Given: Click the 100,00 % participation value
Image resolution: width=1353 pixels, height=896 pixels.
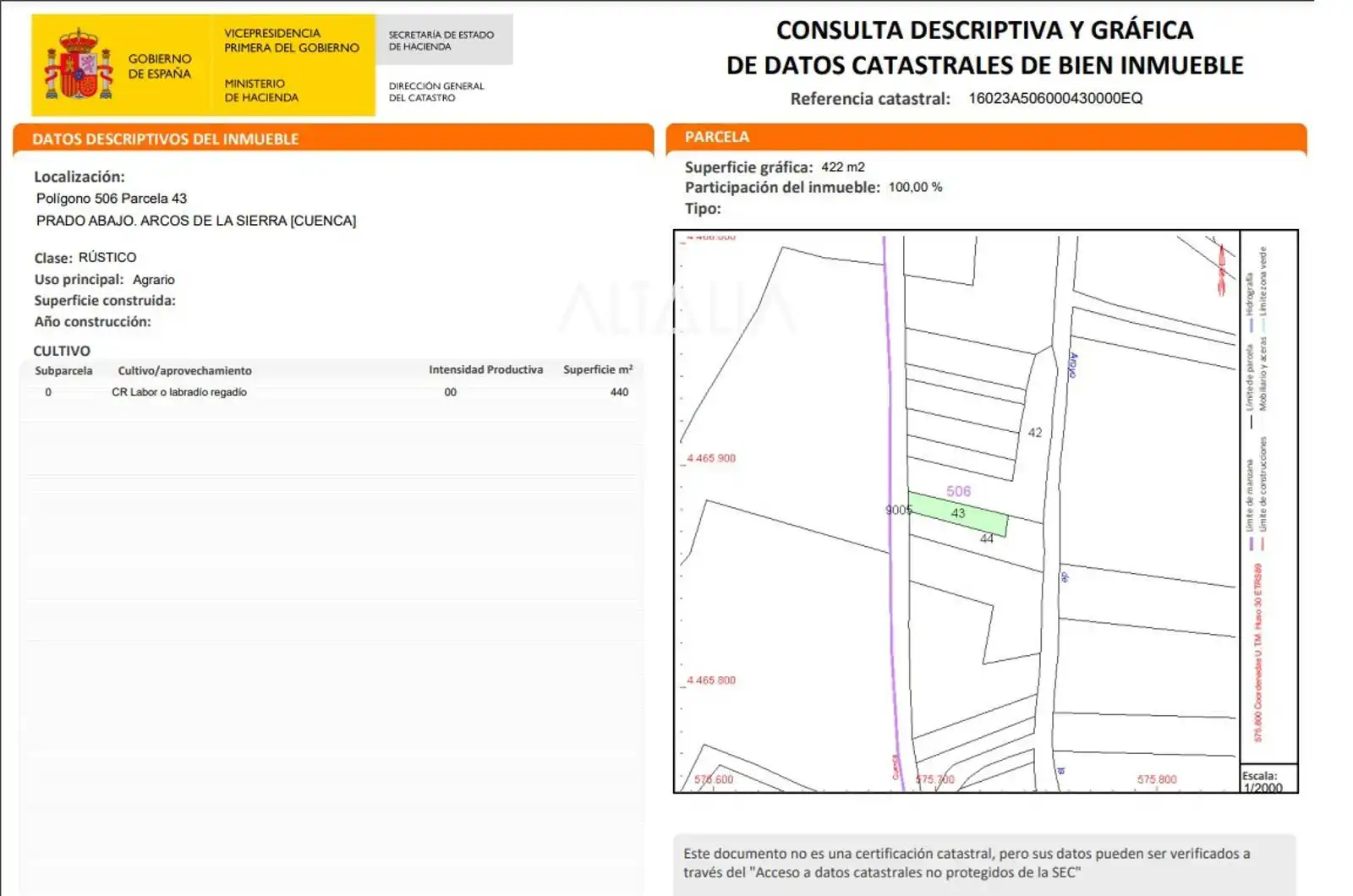Looking at the screenshot, I should point(915,188).
